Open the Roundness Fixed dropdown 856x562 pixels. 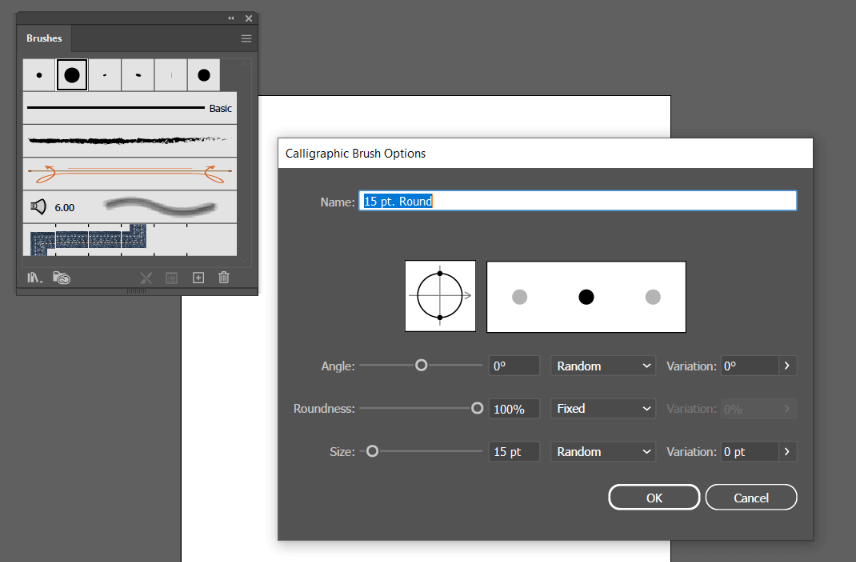603,409
